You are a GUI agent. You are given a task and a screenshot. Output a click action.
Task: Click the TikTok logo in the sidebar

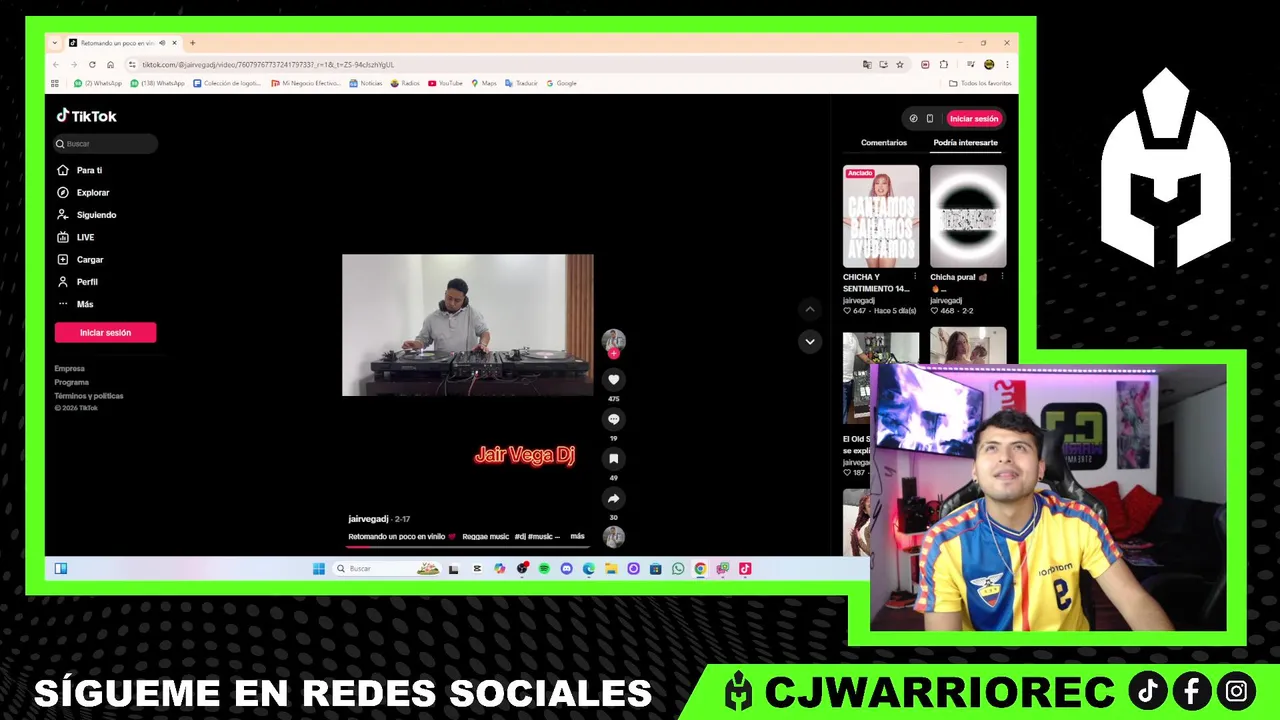[x=86, y=116]
